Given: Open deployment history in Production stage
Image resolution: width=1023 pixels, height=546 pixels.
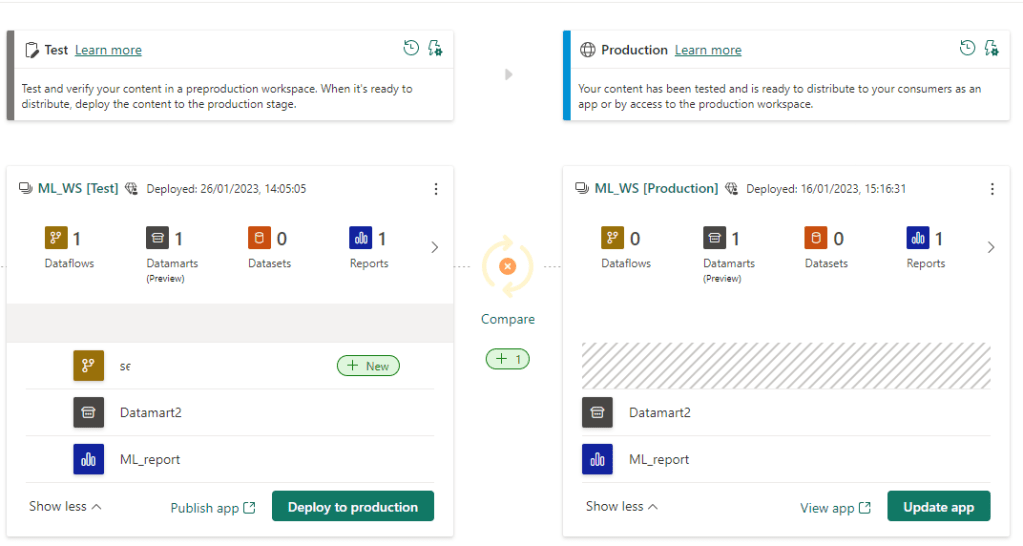Looking at the screenshot, I should point(967,48).
